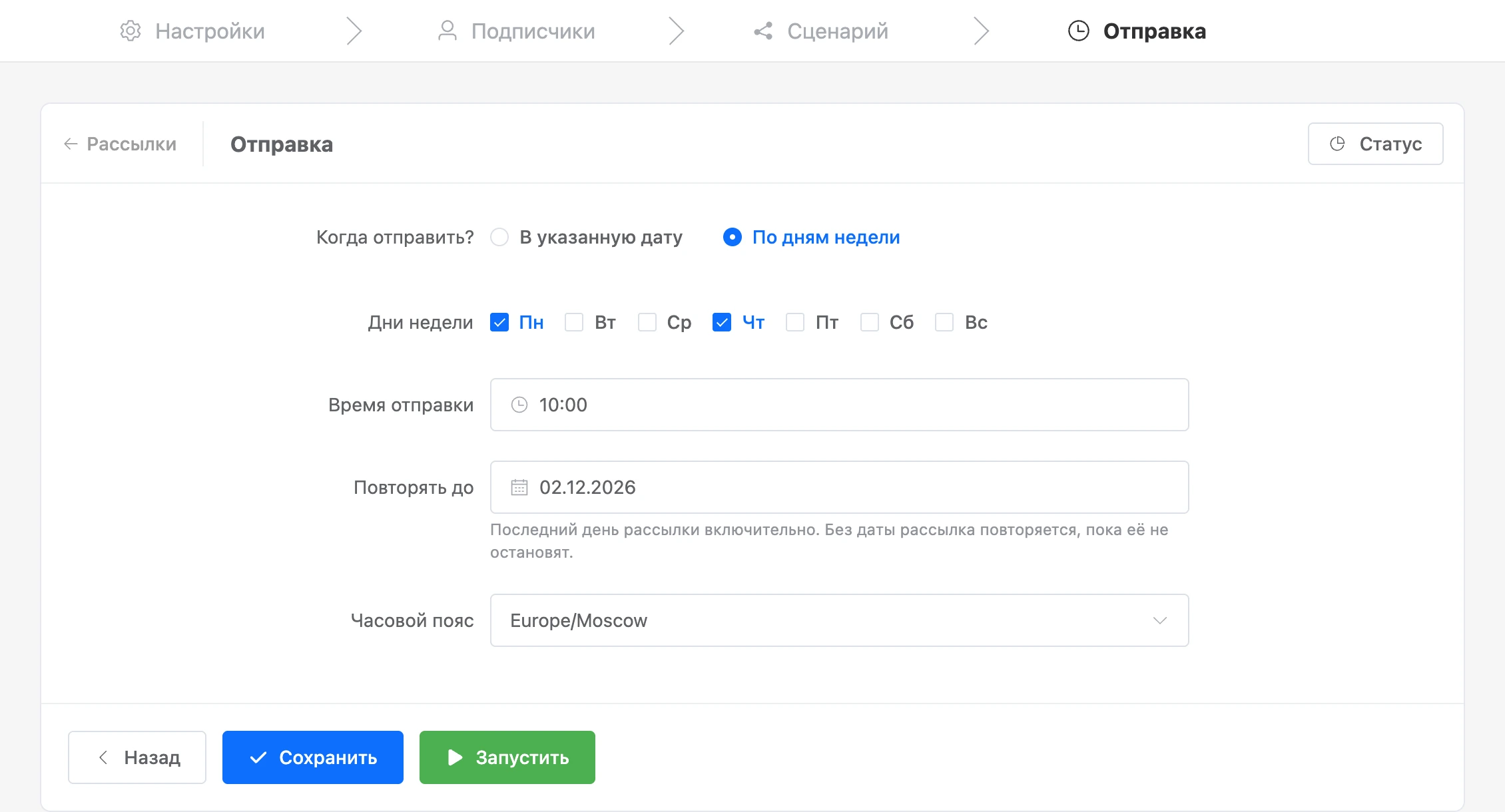This screenshot has width=1505, height=812.
Task: Click the green Запустить button
Action: click(507, 757)
